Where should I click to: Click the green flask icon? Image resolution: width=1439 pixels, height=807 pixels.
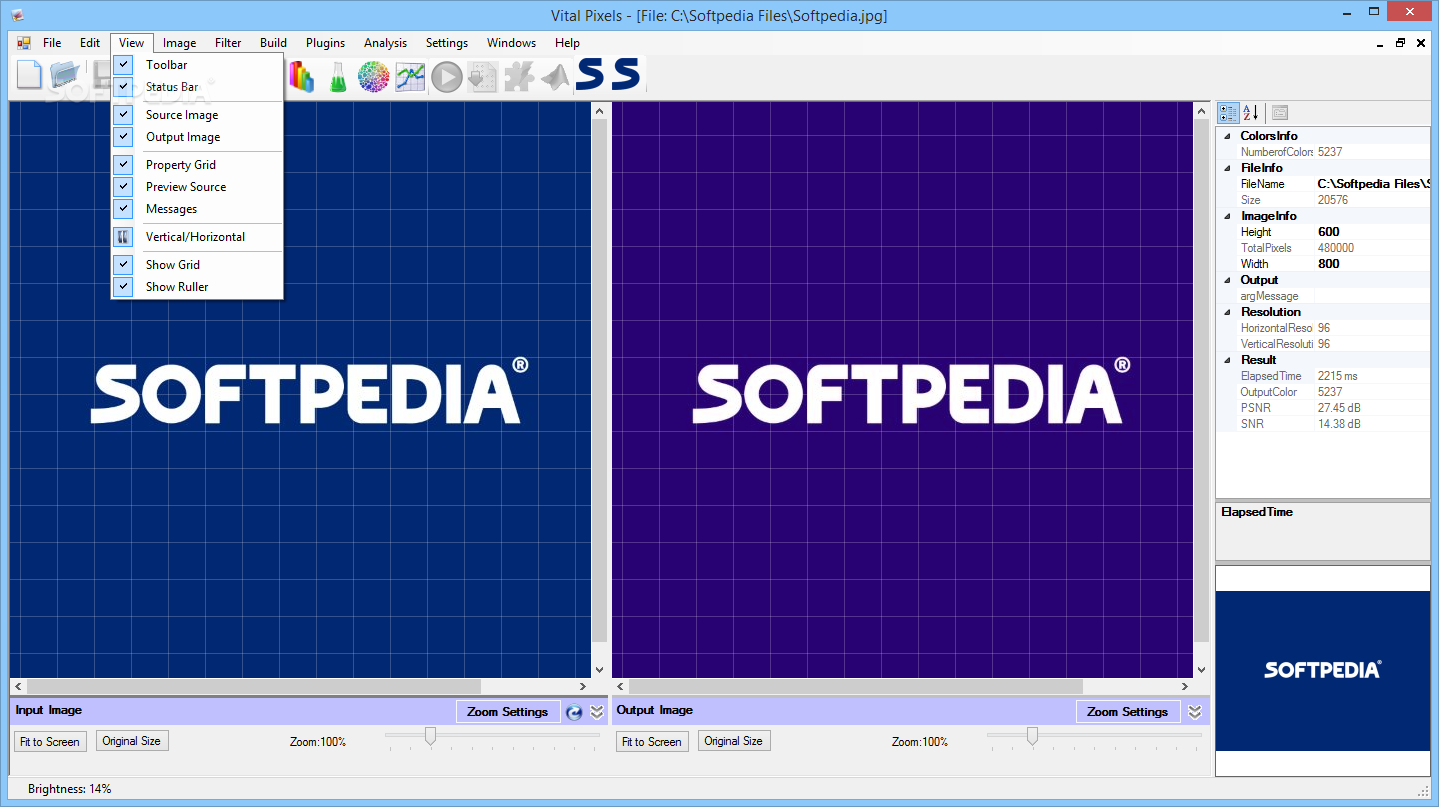click(x=338, y=77)
